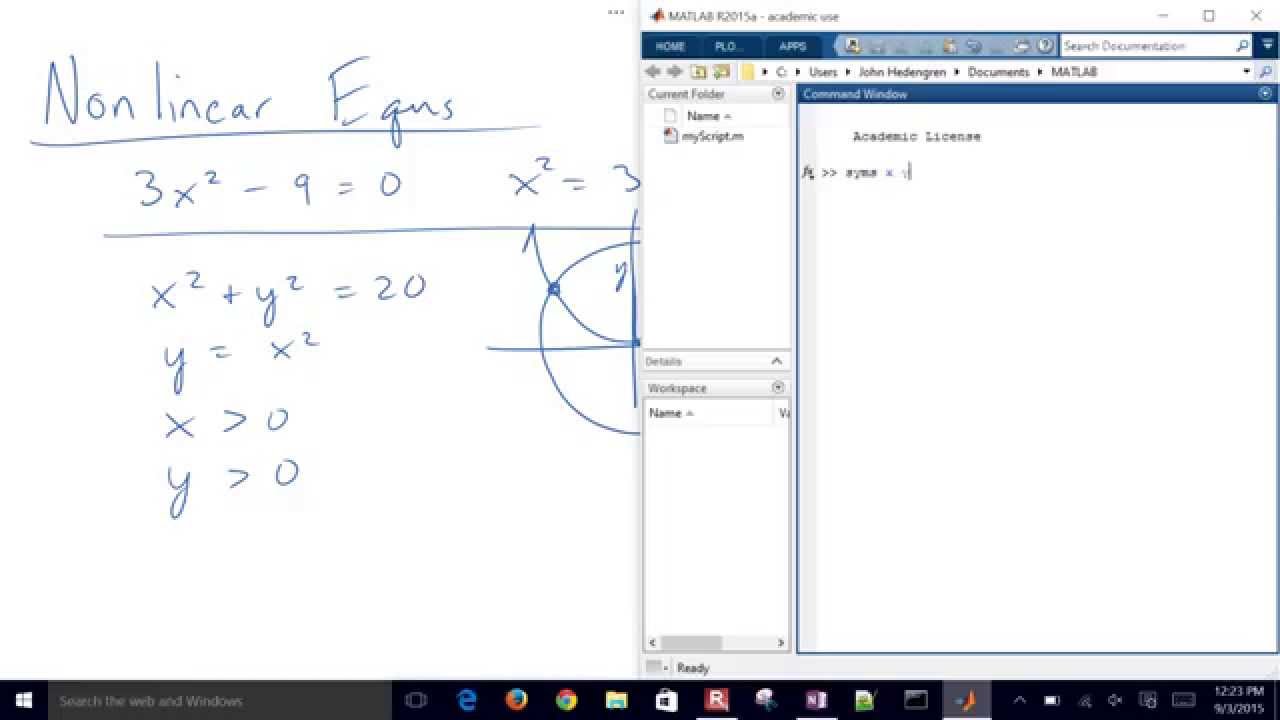The image size is (1280, 720).
Task: Show hidden system tray icons
Action: 1020,700
